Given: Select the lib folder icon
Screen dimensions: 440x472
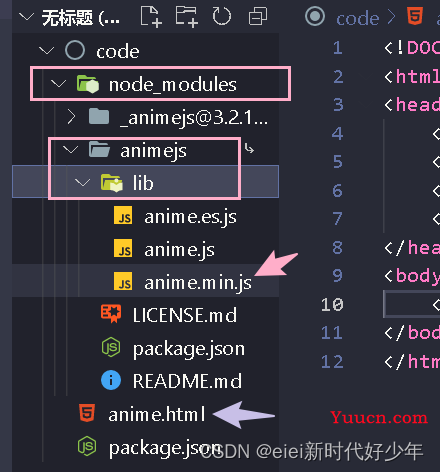Looking at the screenshot, I should [112, 183].
